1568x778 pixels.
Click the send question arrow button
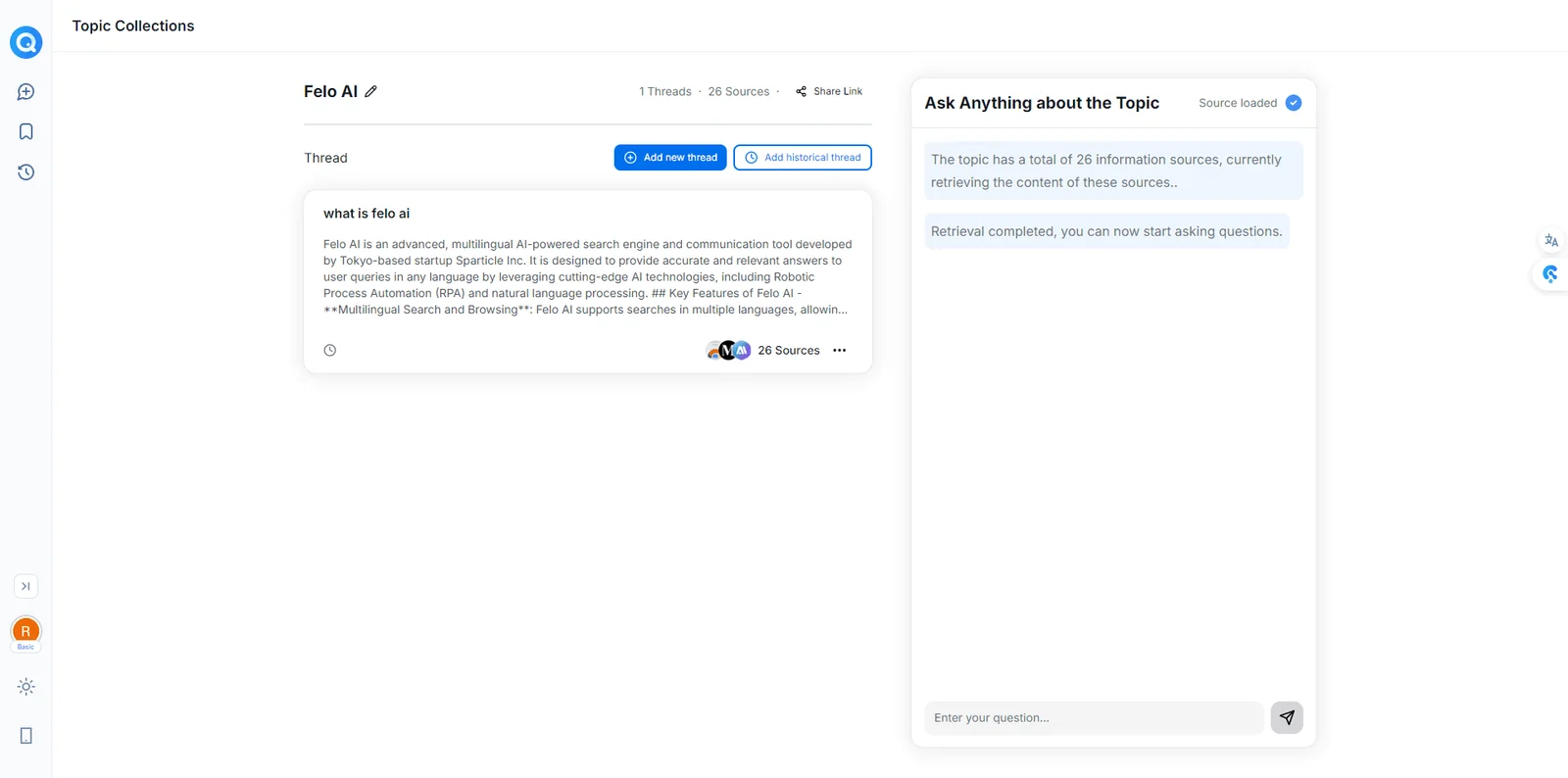pyautogui.click(x=1286, y=717)
